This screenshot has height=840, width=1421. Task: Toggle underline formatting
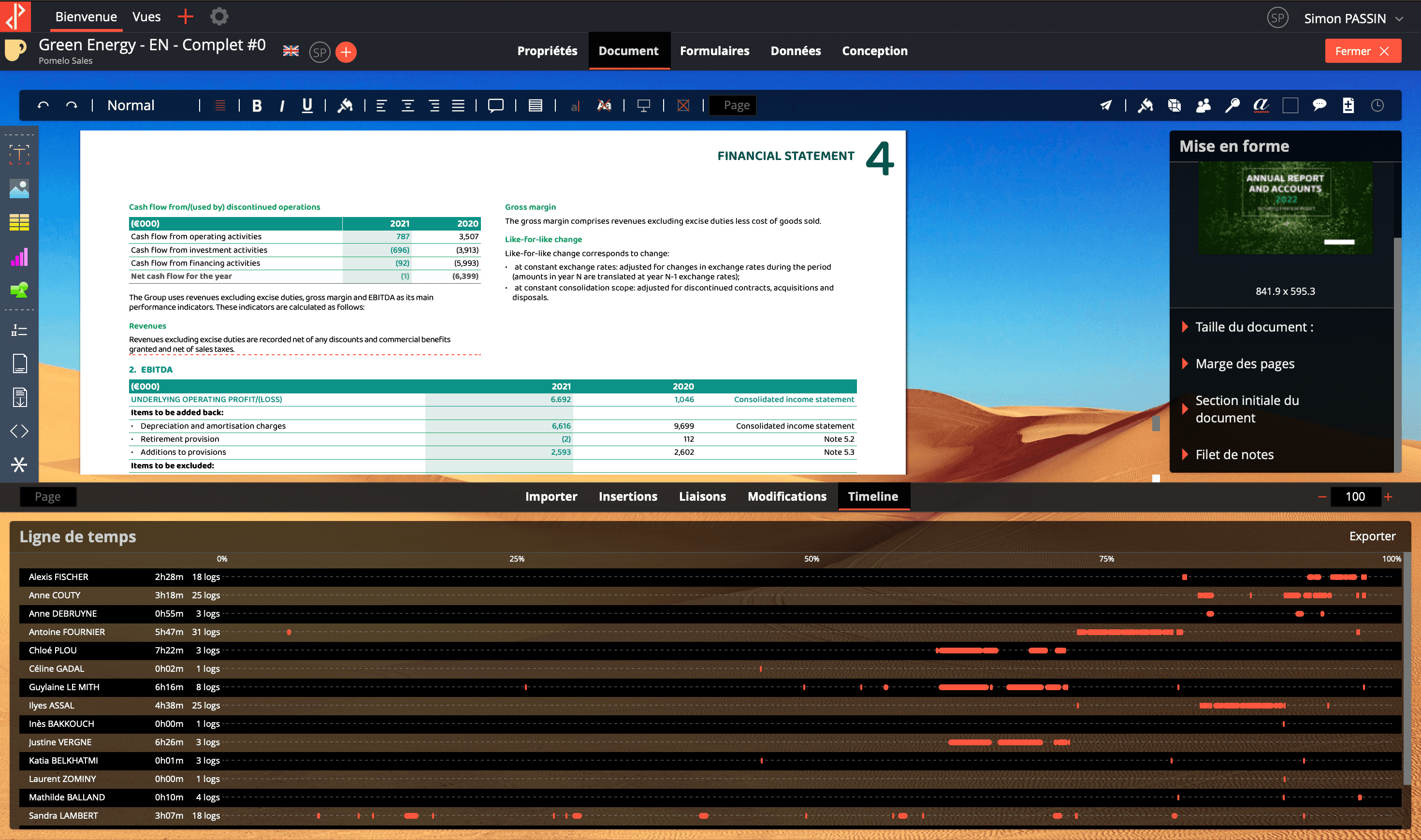307,106
